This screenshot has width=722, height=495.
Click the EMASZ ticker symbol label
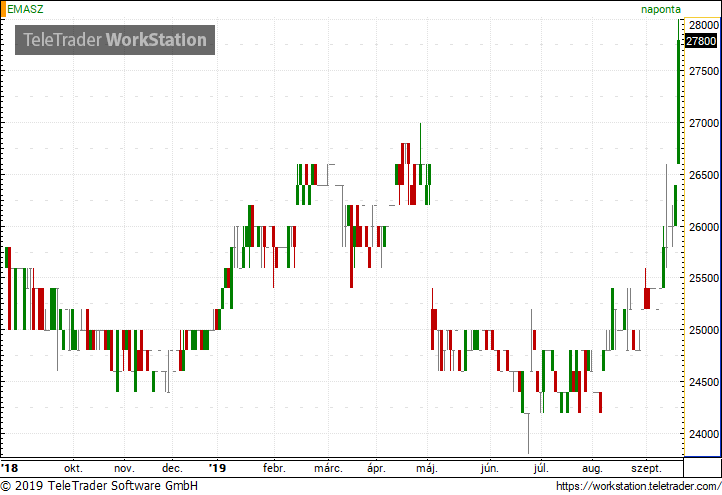[x=25, y=9]
